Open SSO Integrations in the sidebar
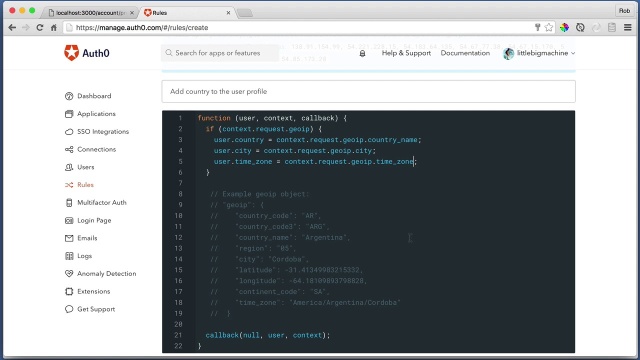The image size is (640, 360). click(103, 131)
